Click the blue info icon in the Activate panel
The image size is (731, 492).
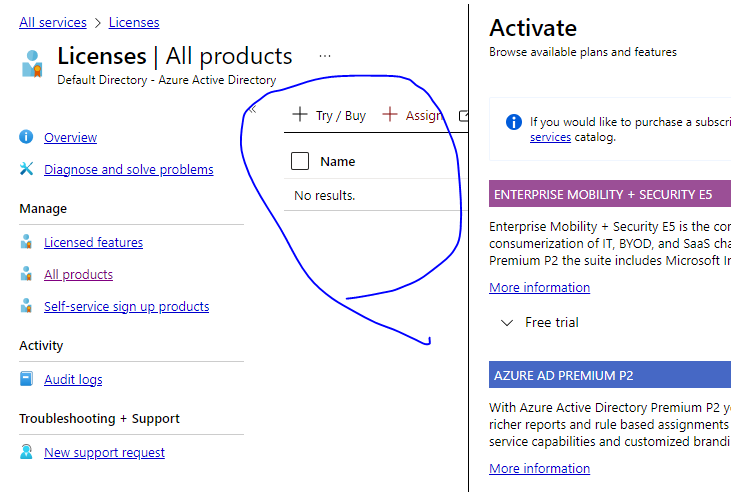[x=514, y=122]
